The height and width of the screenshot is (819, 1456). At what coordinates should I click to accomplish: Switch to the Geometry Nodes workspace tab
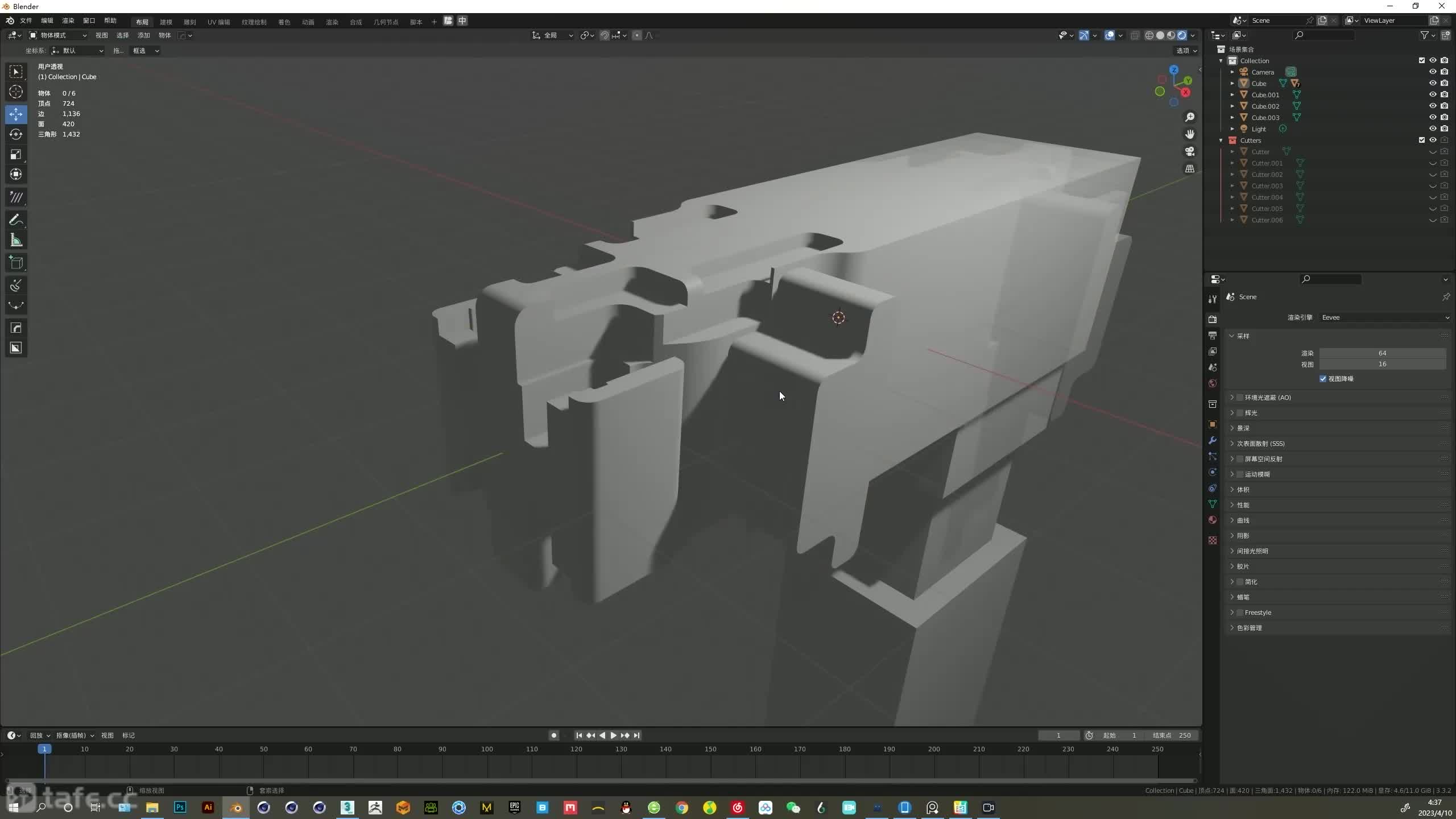click(x=386, y=22)
